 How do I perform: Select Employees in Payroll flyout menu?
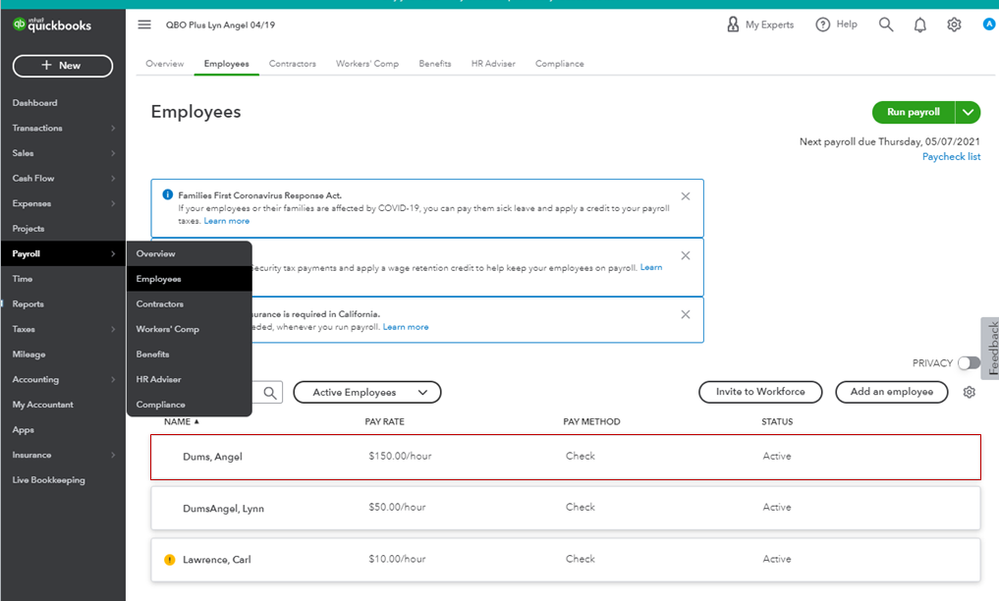pos(190,279)
